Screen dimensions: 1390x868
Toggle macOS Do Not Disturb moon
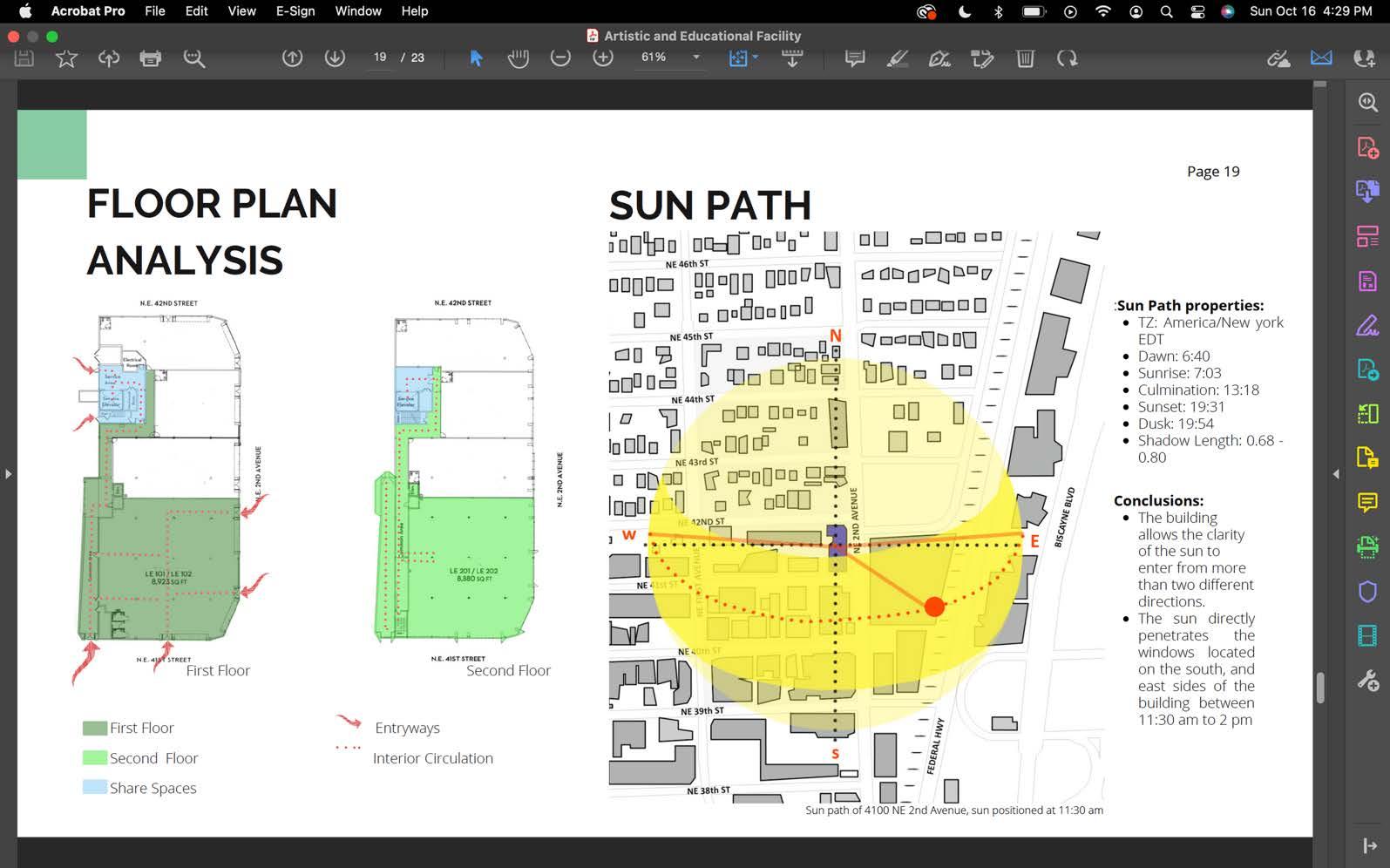click(965, 11)
